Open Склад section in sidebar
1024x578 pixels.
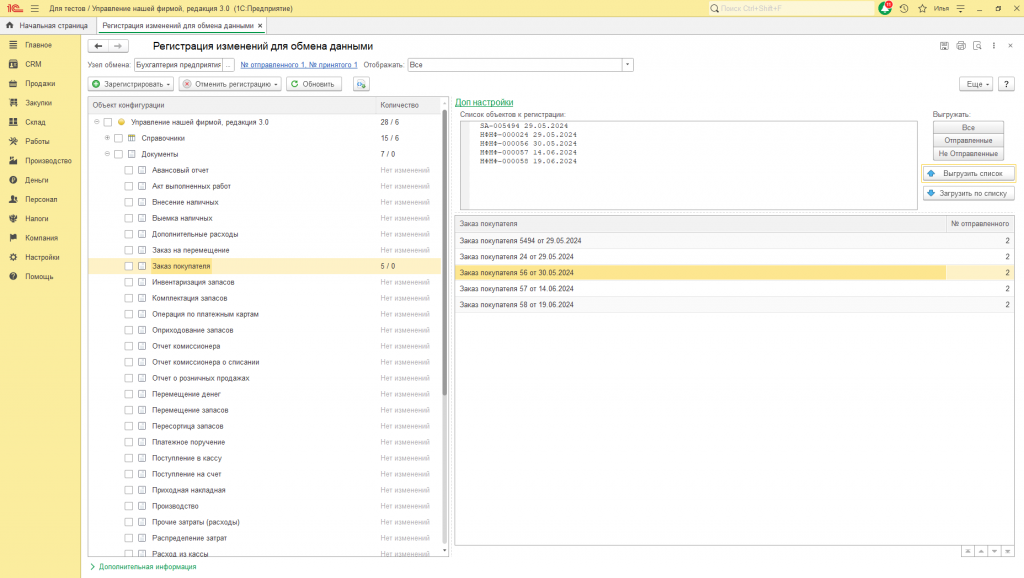[35, 122]
